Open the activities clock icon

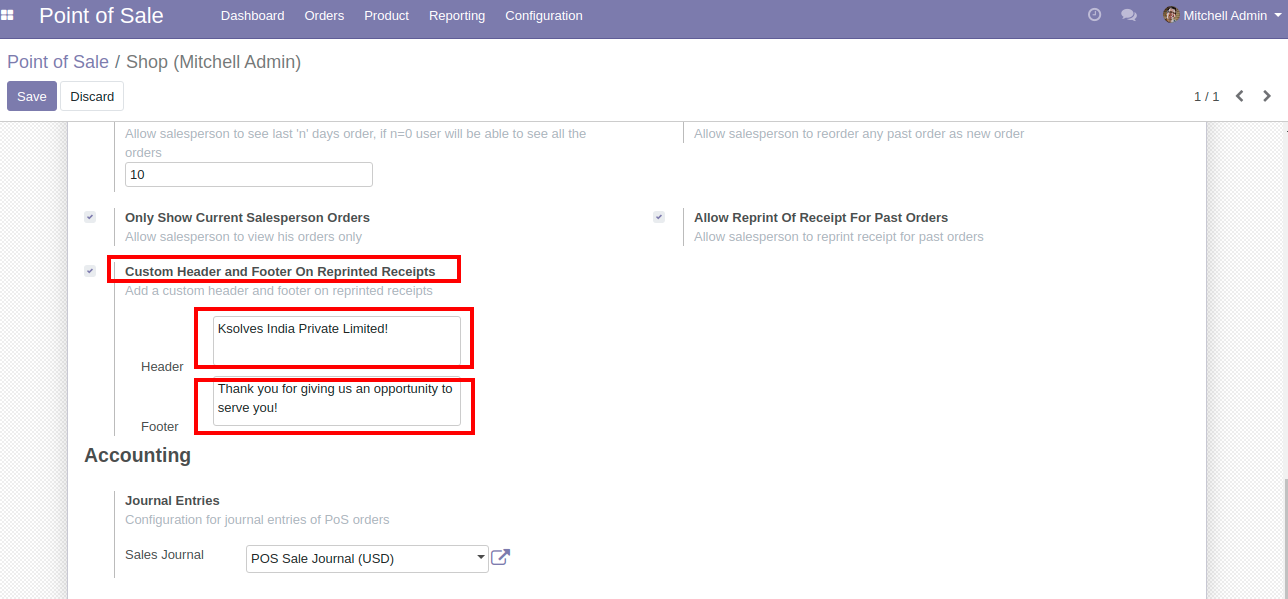[1094, 15]
